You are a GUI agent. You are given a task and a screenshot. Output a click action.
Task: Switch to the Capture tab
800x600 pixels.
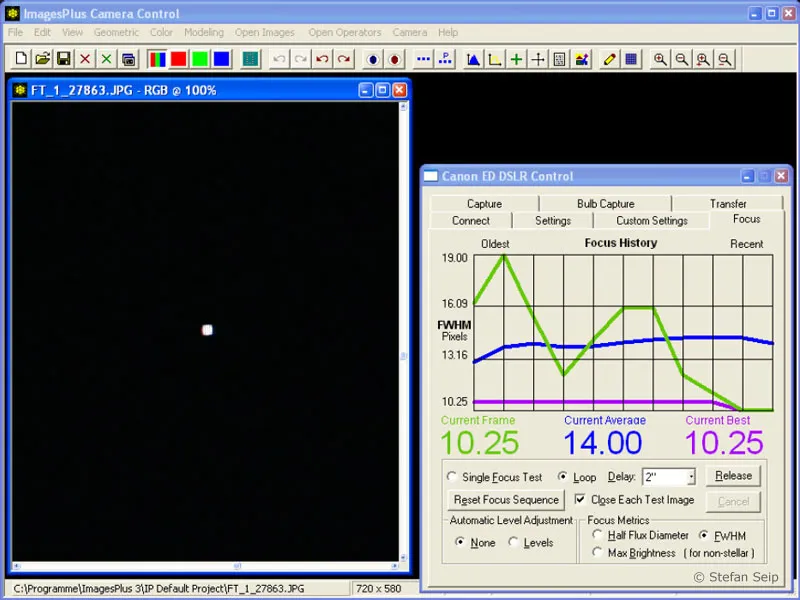484,204
